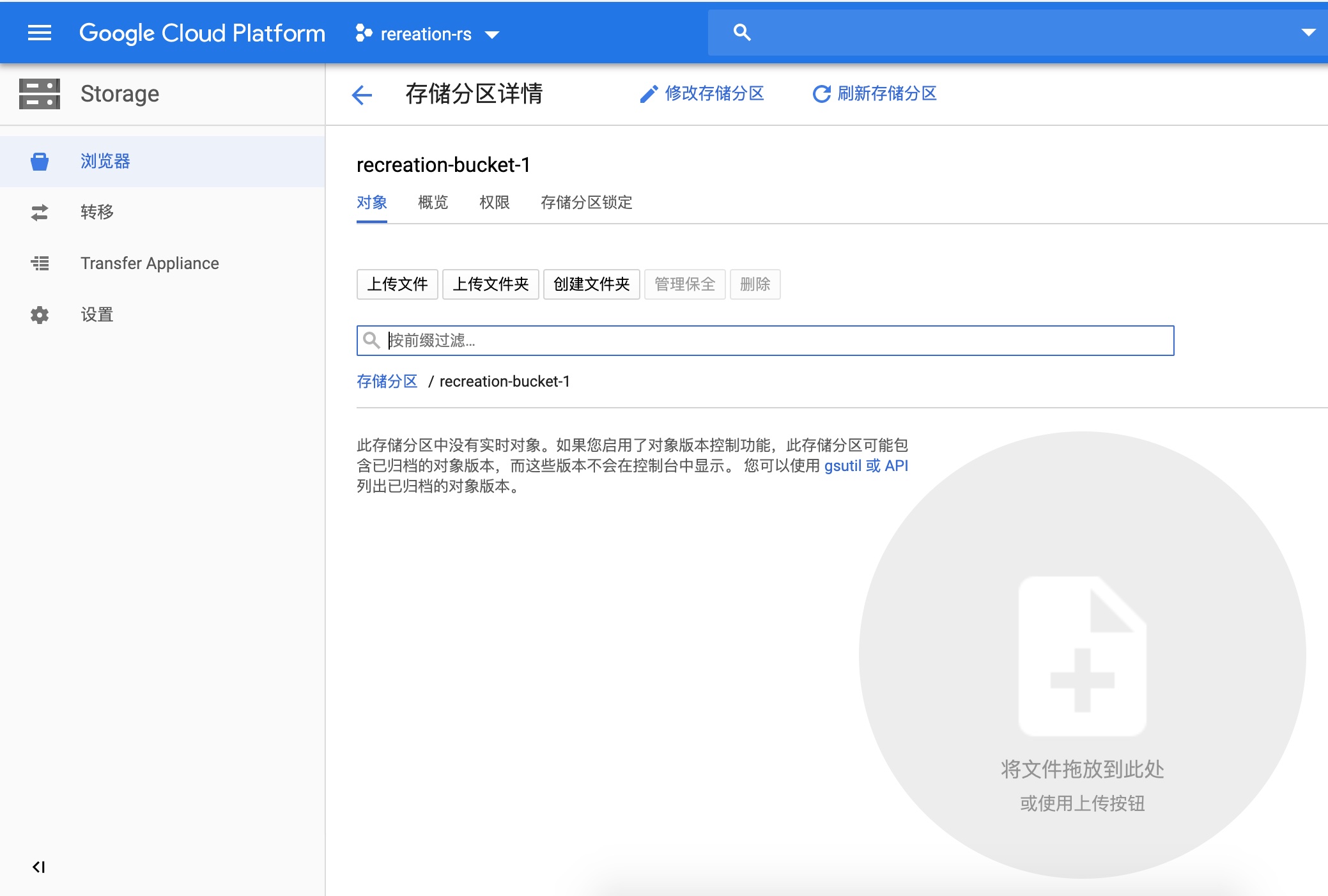The width and height of the screenshot is (1328, 896).
Task: Click the search magnifier in top bar
Action: [741, 33]
